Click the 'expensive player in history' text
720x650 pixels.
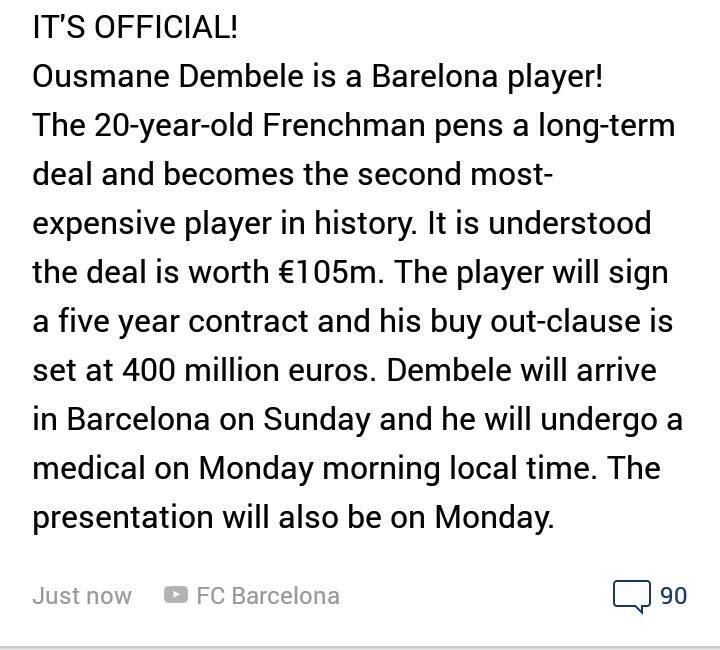224,224
